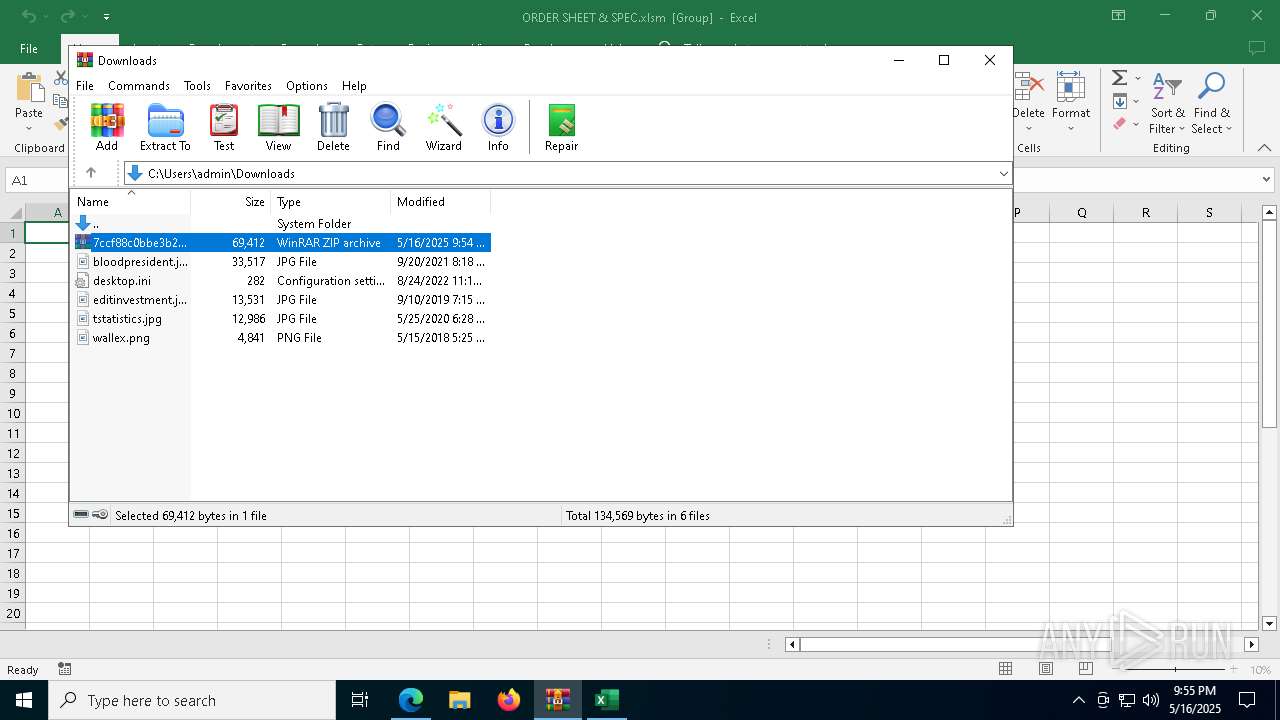Open the Commands menu
Screen dimensions: 1280x720
coord(139,86)
